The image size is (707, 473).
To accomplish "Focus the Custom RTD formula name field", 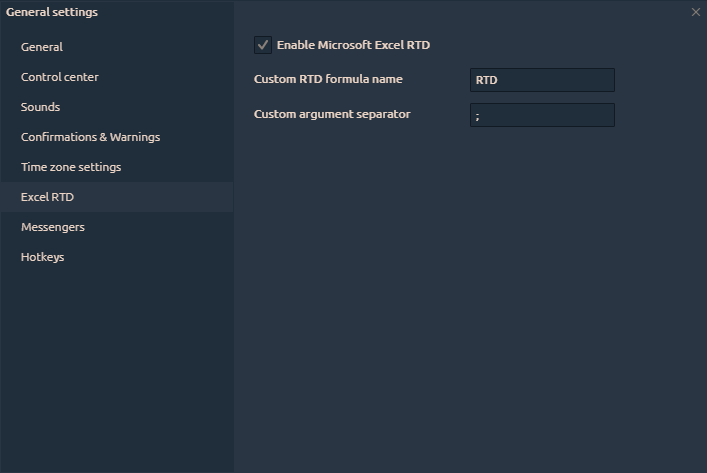I will [542, 80].
